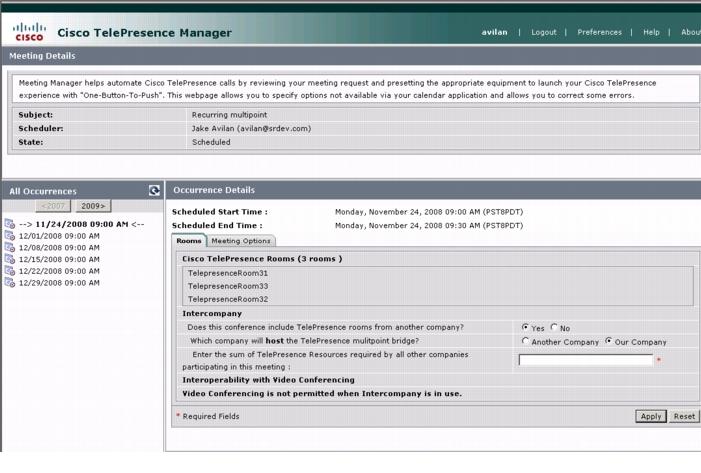Click the icon beside 12/08/2008 occurrence

10,247
